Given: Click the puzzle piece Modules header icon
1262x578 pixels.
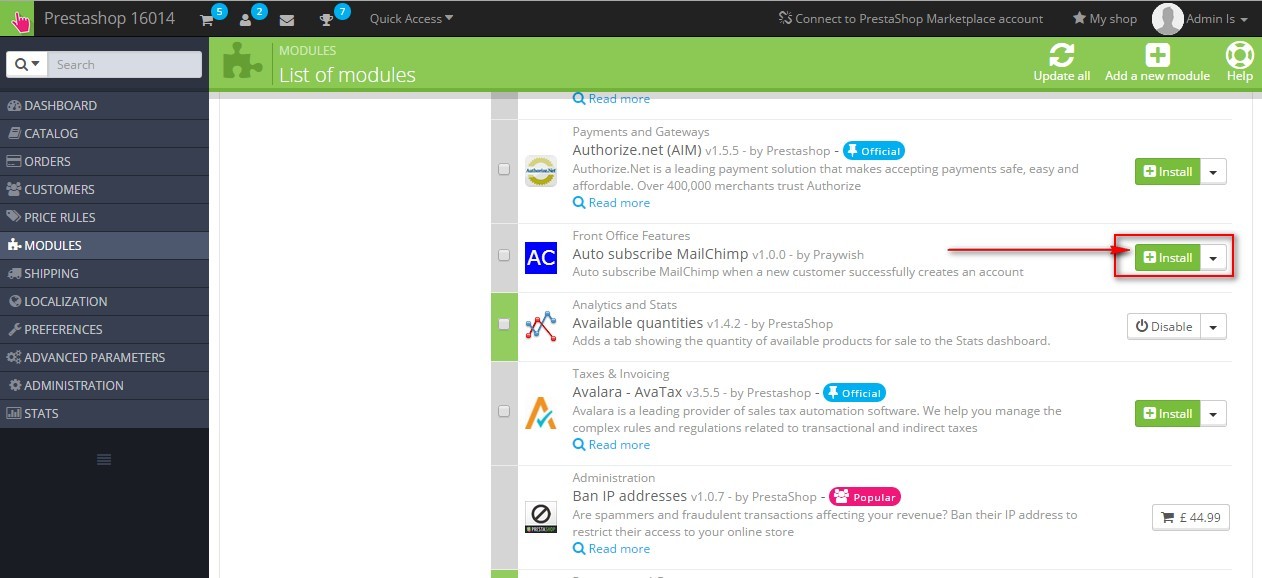Looking at the screenshot, I should tap(244, 62).
